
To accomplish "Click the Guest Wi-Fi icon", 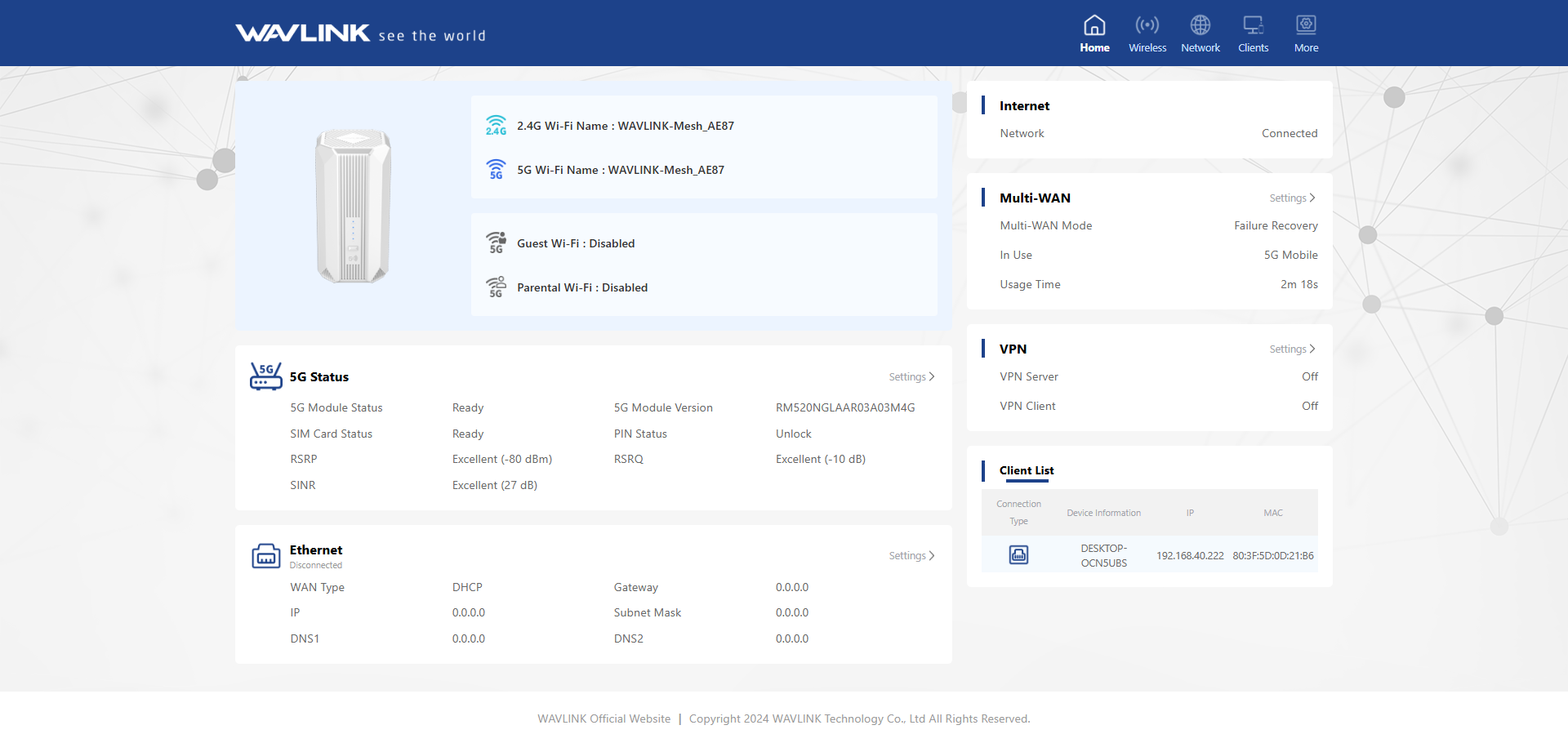I will (496, 243).
